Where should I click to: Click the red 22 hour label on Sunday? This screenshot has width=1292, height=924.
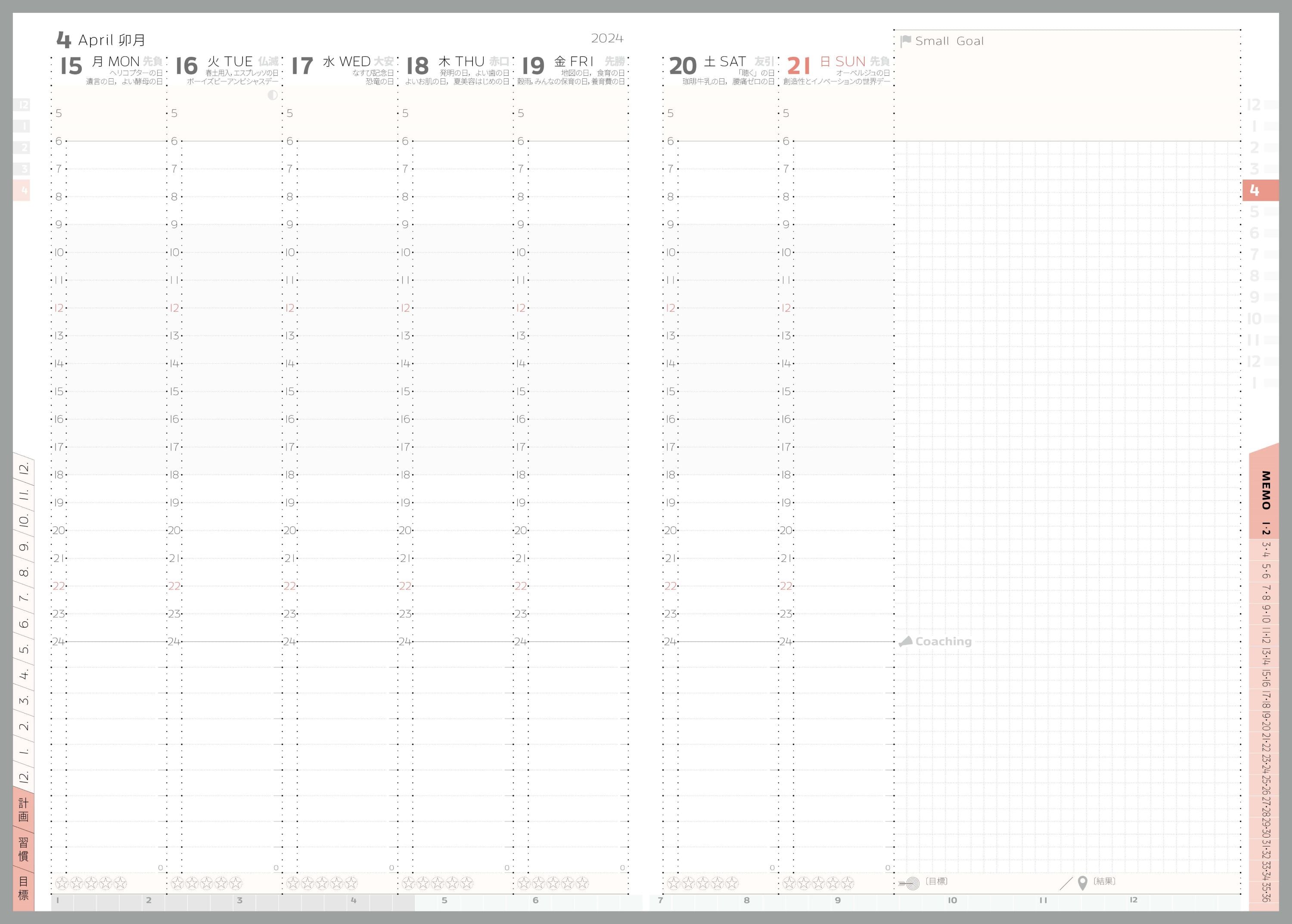tap(786, 586)
